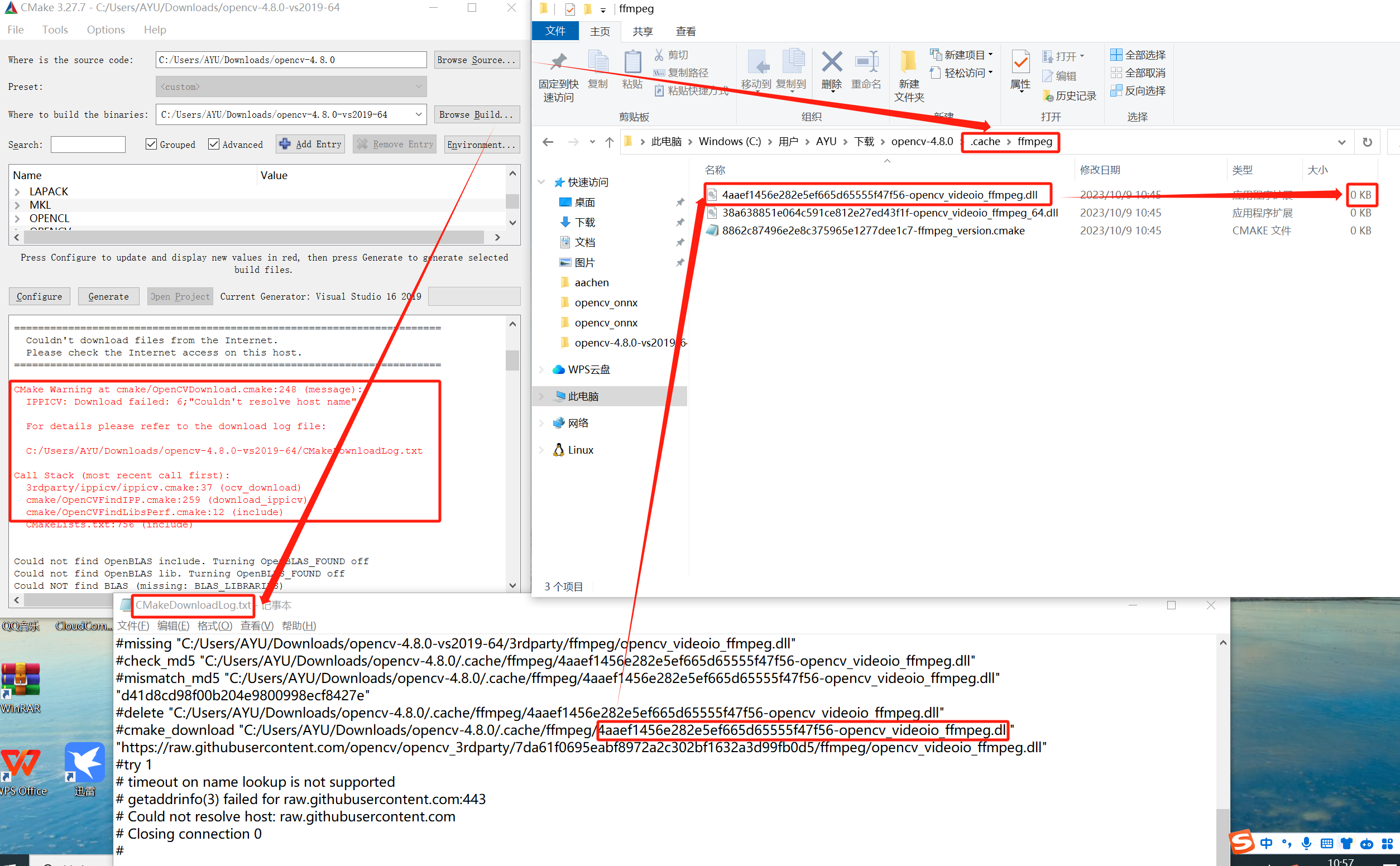The height and width of the screenshot is (866, 1400).
Task: Open the Preset dropdown in CMake
Action: (x=419, y=86)
